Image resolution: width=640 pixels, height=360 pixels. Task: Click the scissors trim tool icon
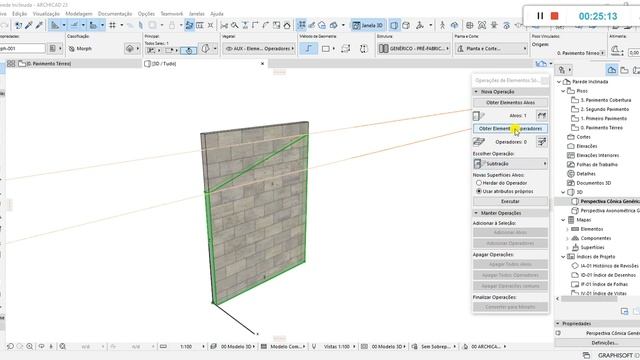(x=224, y=25)
